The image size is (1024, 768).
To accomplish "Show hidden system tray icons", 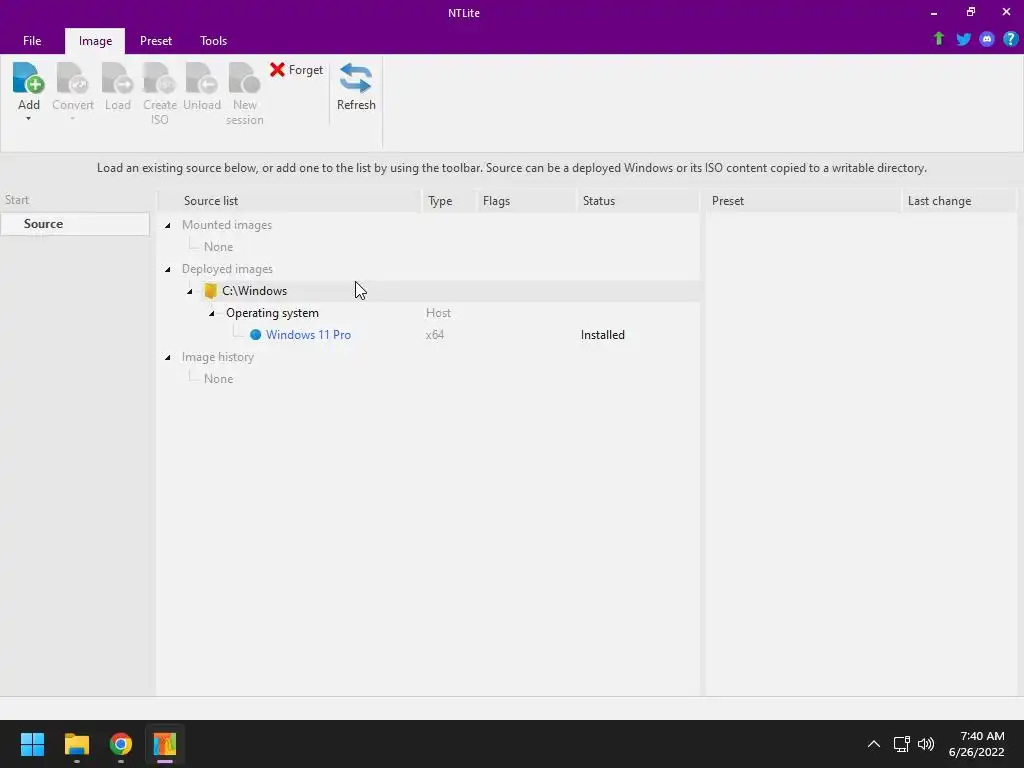I will [873, 744].
